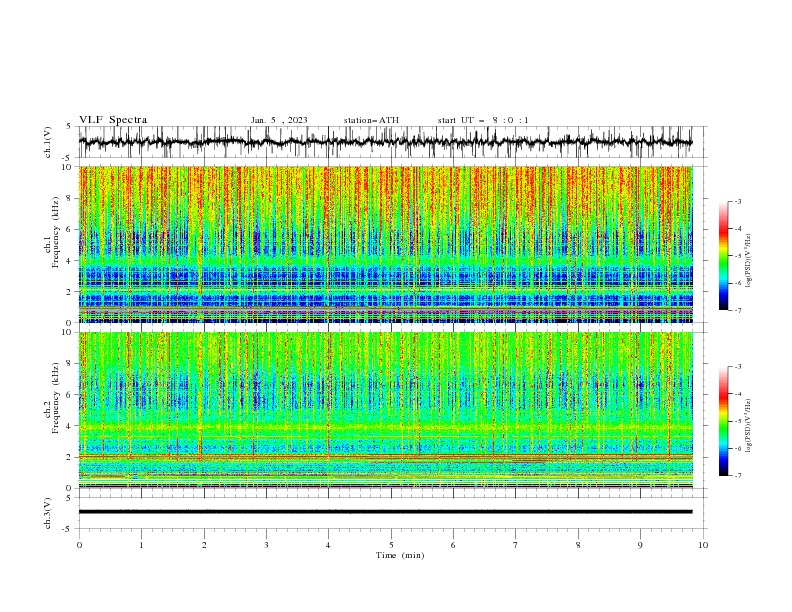Click the "5" volt tick on the ch.1(V) axis
792x612 pixels.
click(69, 127)
